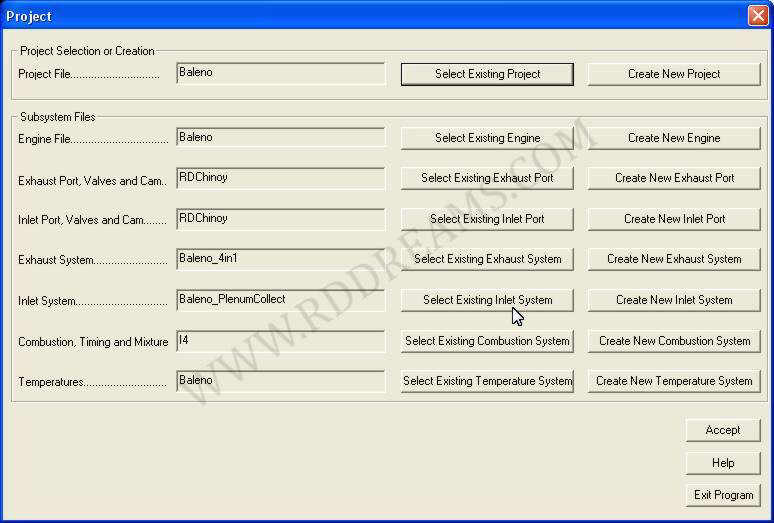Click the Combustion, Timing and Mixture label

click(x=93, y=342)
